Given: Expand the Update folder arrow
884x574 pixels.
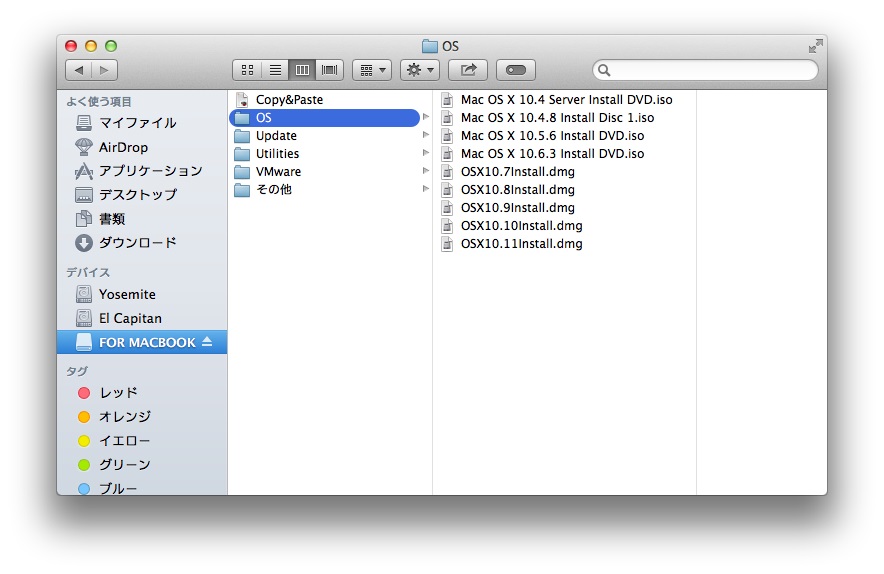Looking at the screenshot, I should (426, 135).
